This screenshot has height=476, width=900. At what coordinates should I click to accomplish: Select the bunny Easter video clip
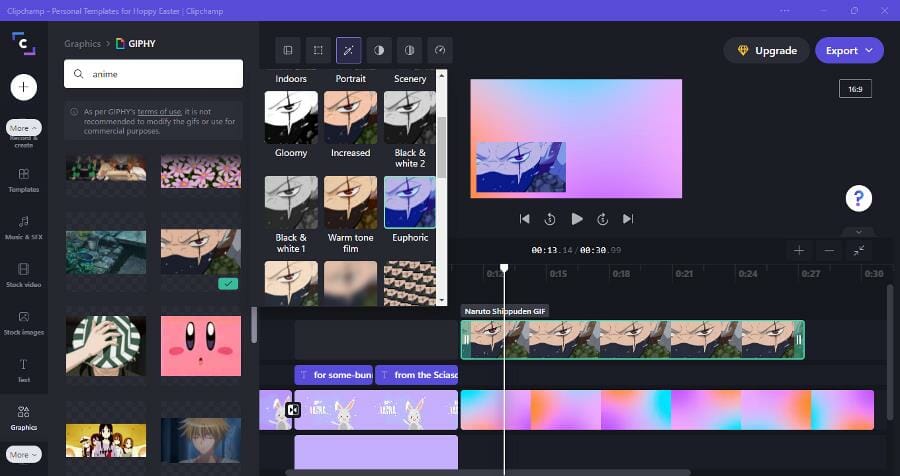click(x=377, y=410)
